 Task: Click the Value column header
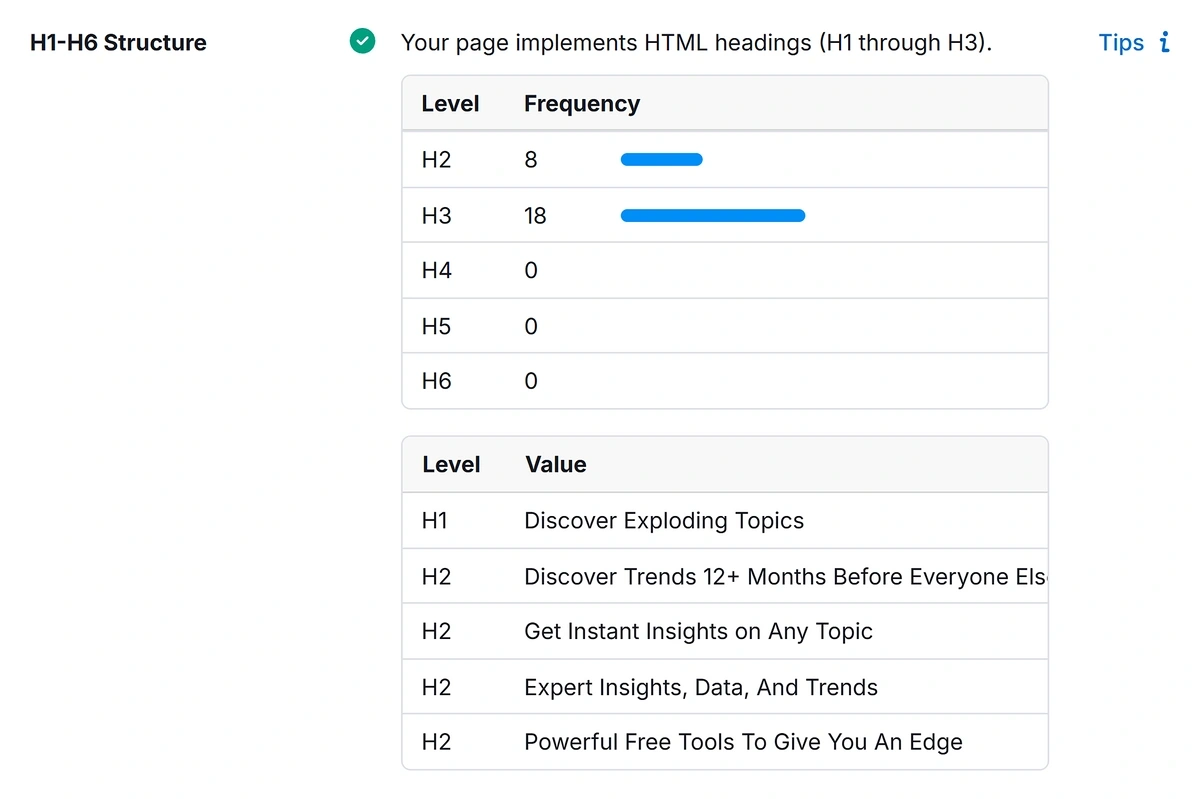[556, 465]
